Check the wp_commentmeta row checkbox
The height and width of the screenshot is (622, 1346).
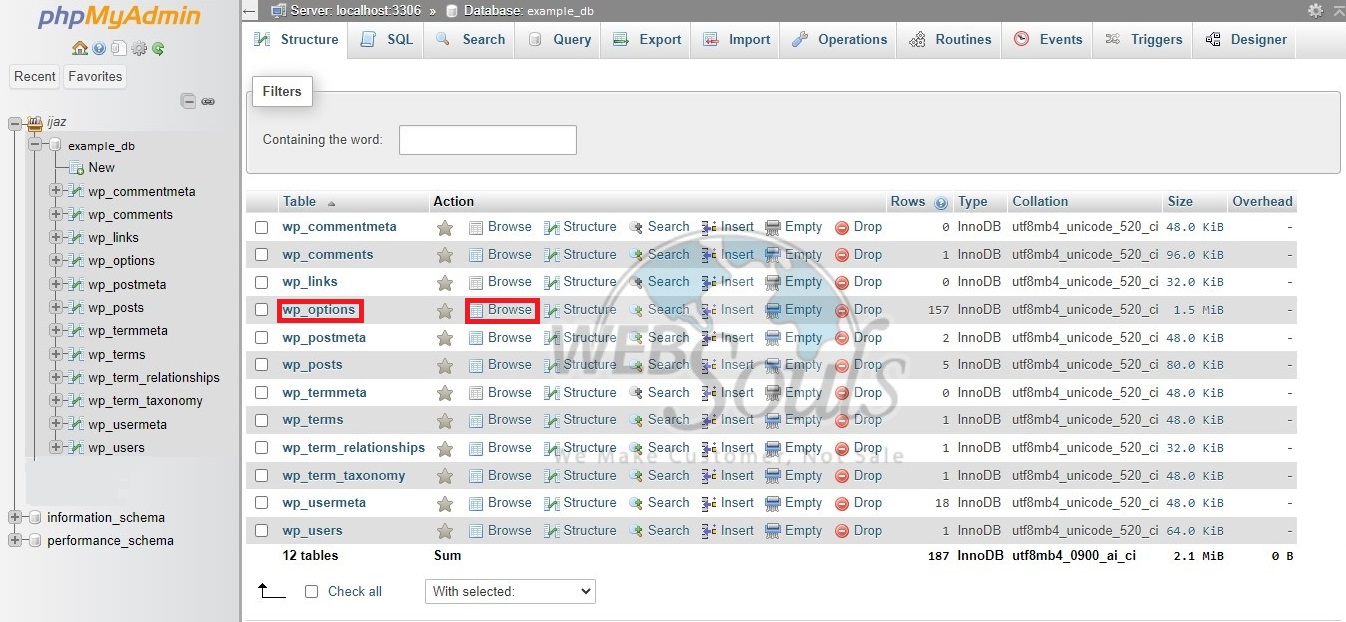261,227
